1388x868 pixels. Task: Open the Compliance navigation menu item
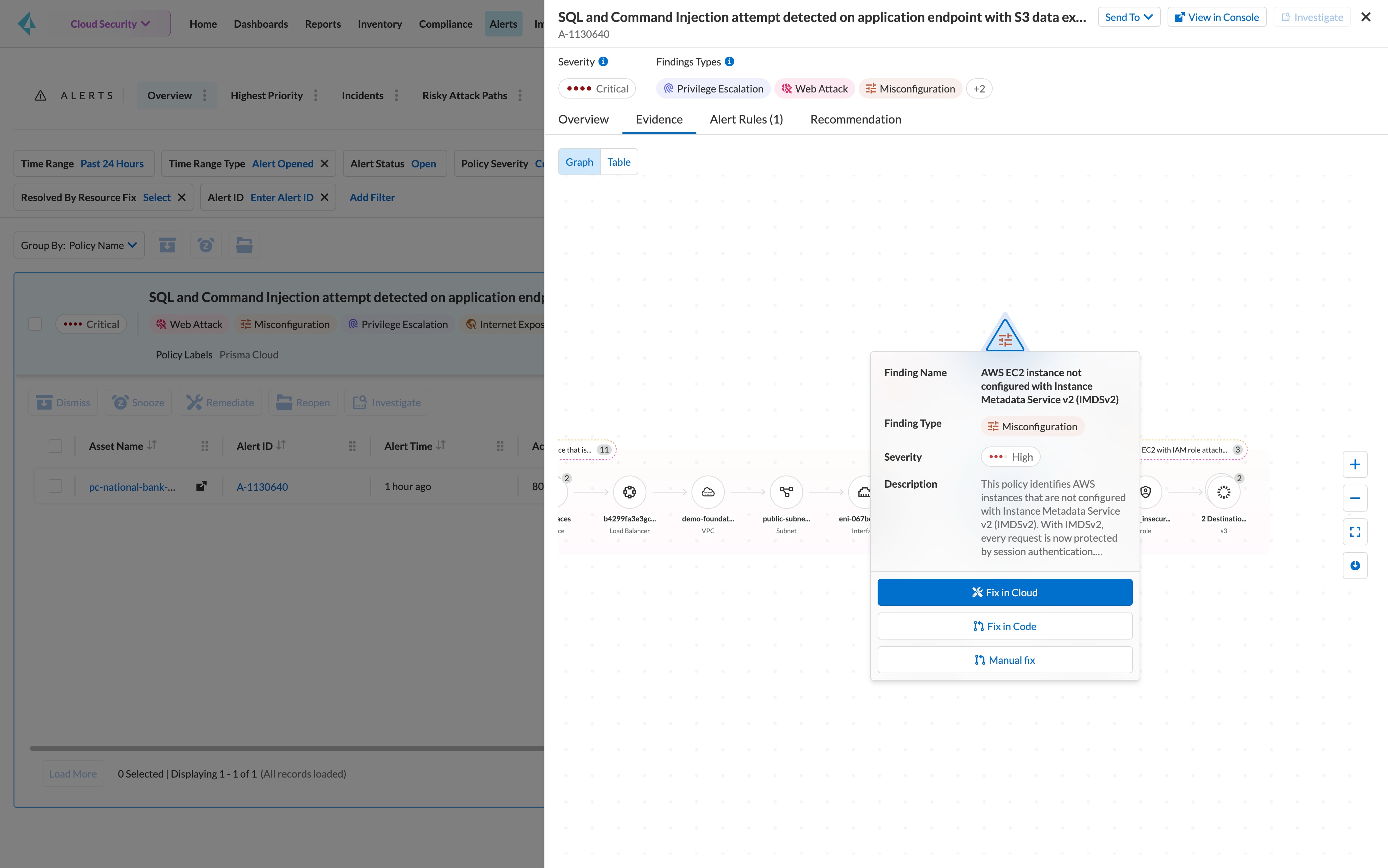click(x=446, y=24)
